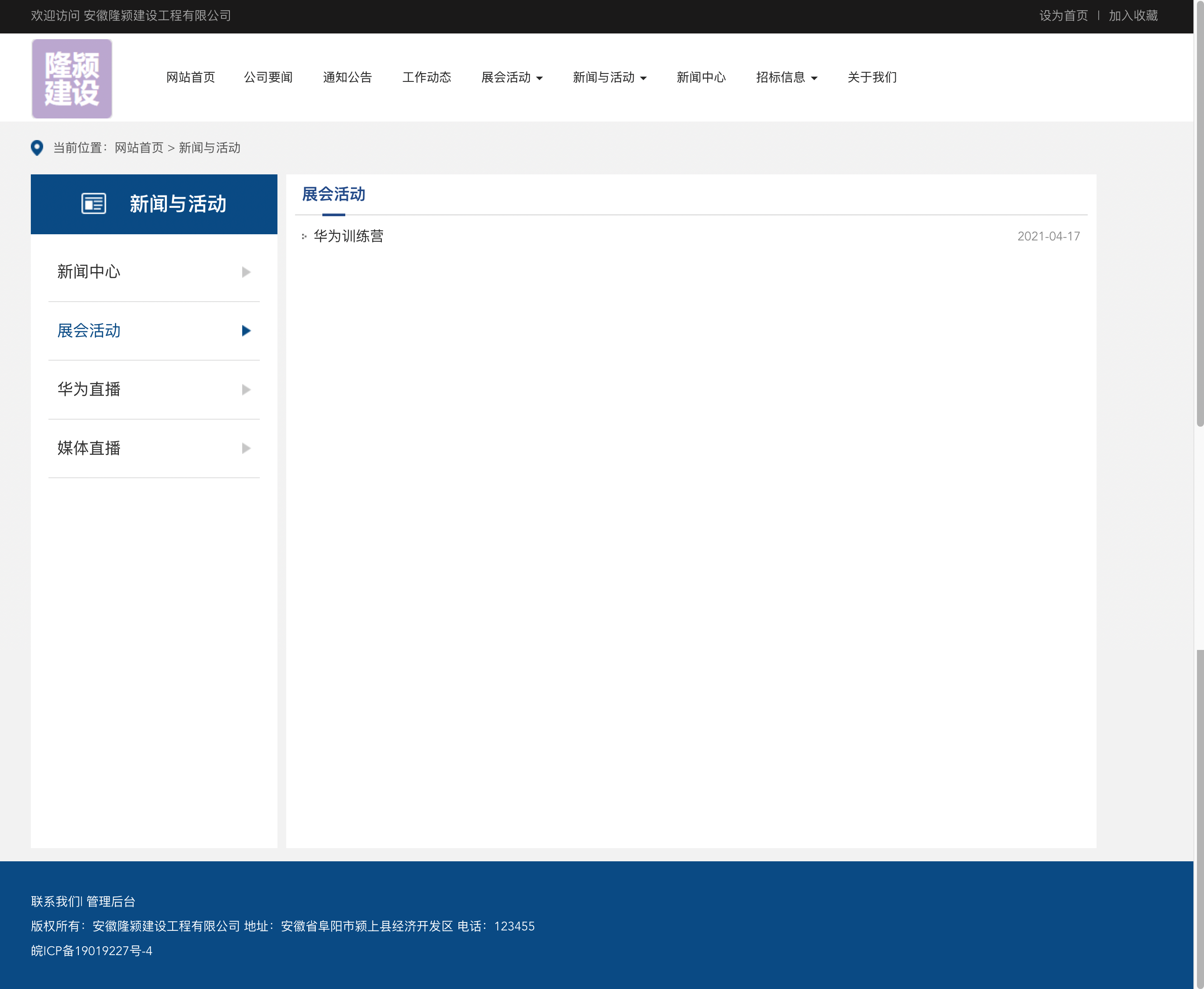Click bullet icon before 华为训练营 entry

[304, 236]
